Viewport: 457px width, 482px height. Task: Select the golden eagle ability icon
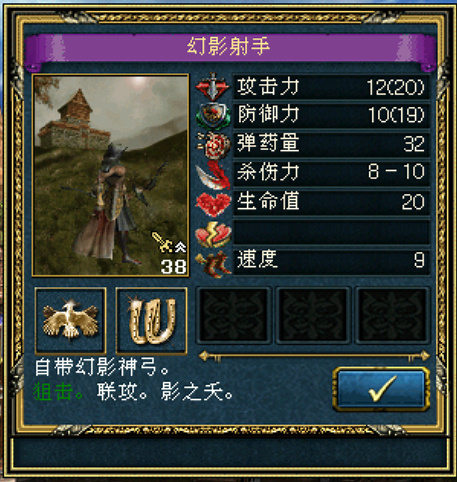click(71, 320)
